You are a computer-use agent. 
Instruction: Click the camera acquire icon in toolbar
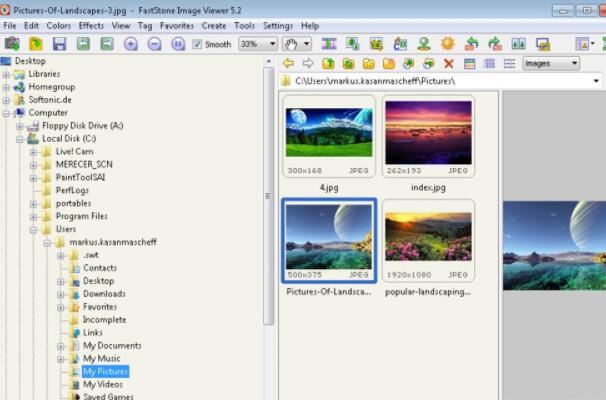point(12,44)
